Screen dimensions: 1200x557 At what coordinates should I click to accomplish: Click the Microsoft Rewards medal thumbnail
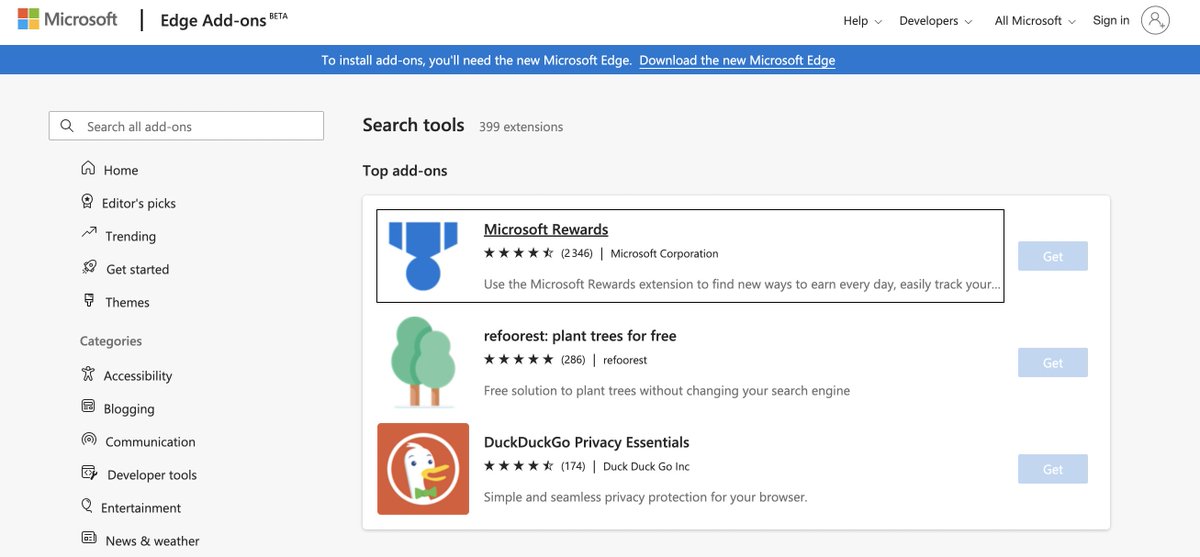coord(423,256)
